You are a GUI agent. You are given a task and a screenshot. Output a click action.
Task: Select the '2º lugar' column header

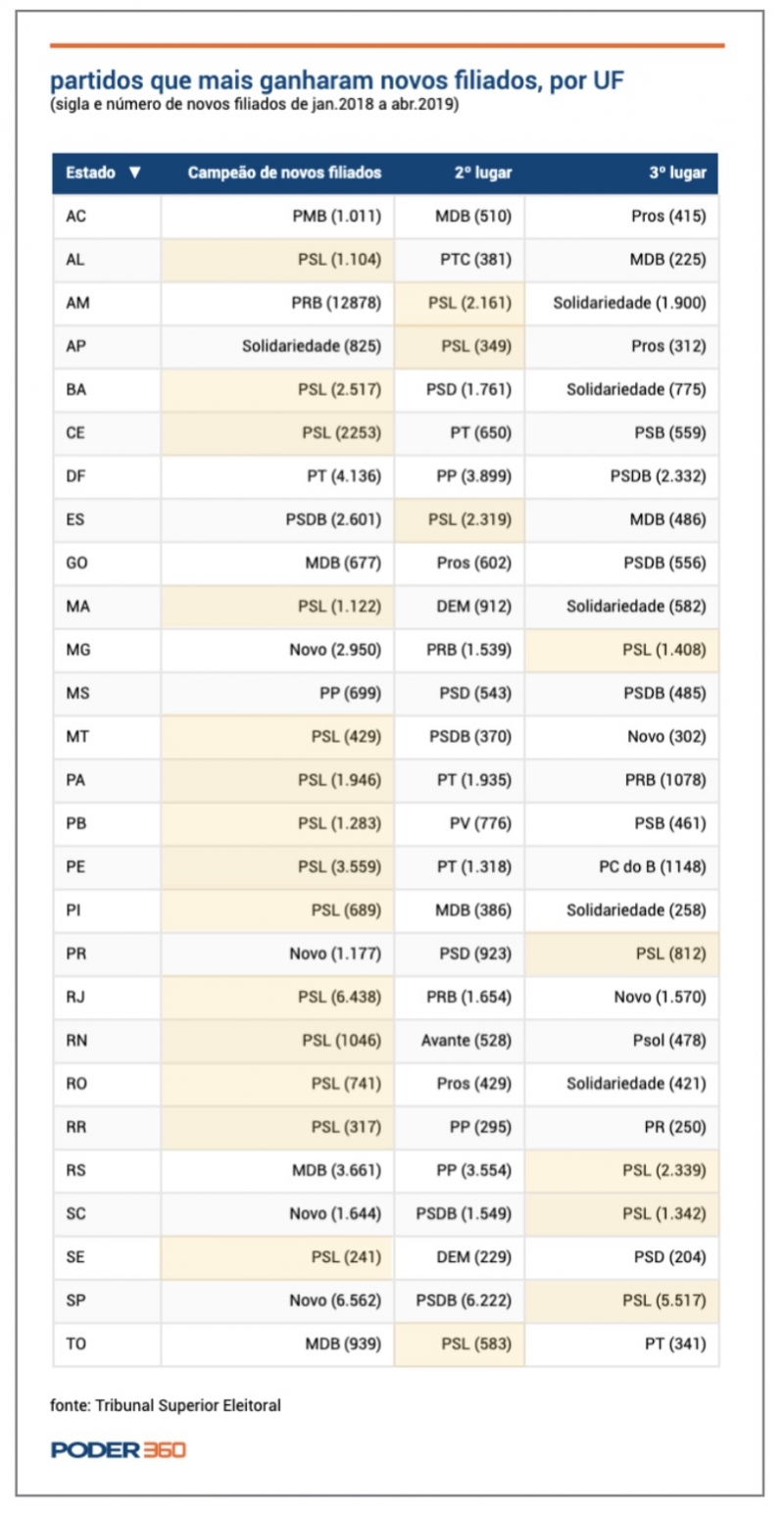(482, 173)
